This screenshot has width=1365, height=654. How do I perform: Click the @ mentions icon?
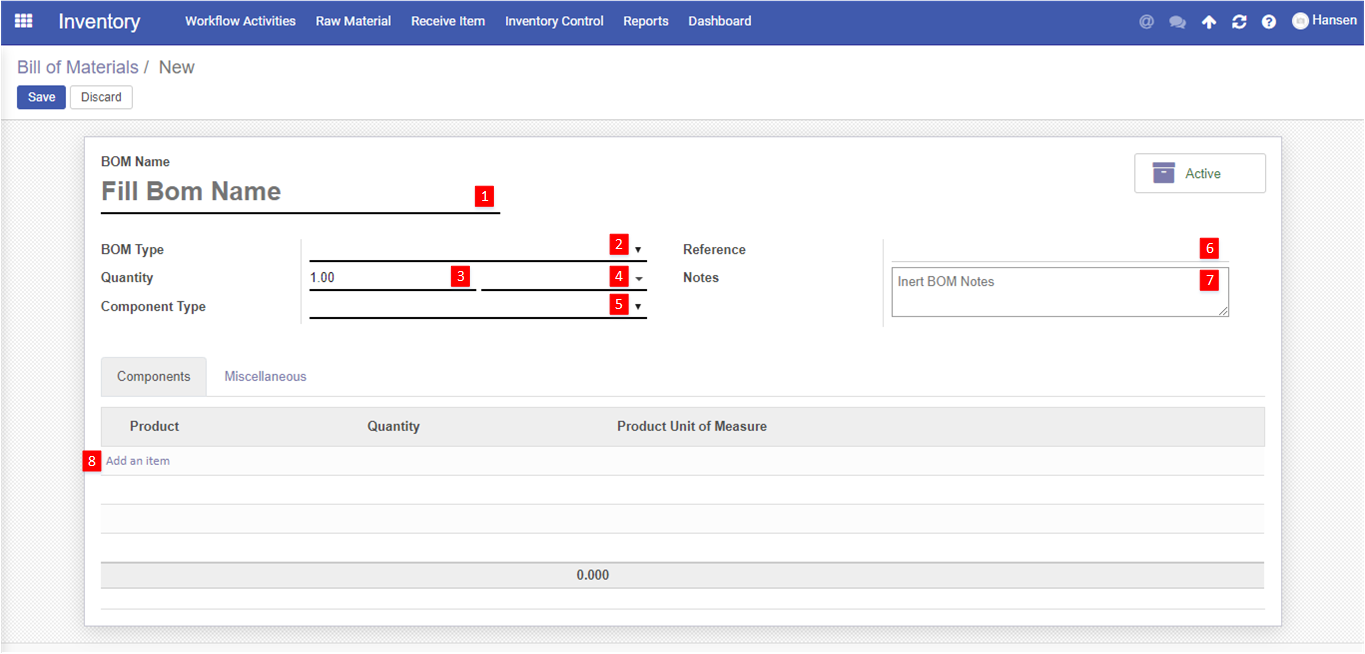point(1146,22)
